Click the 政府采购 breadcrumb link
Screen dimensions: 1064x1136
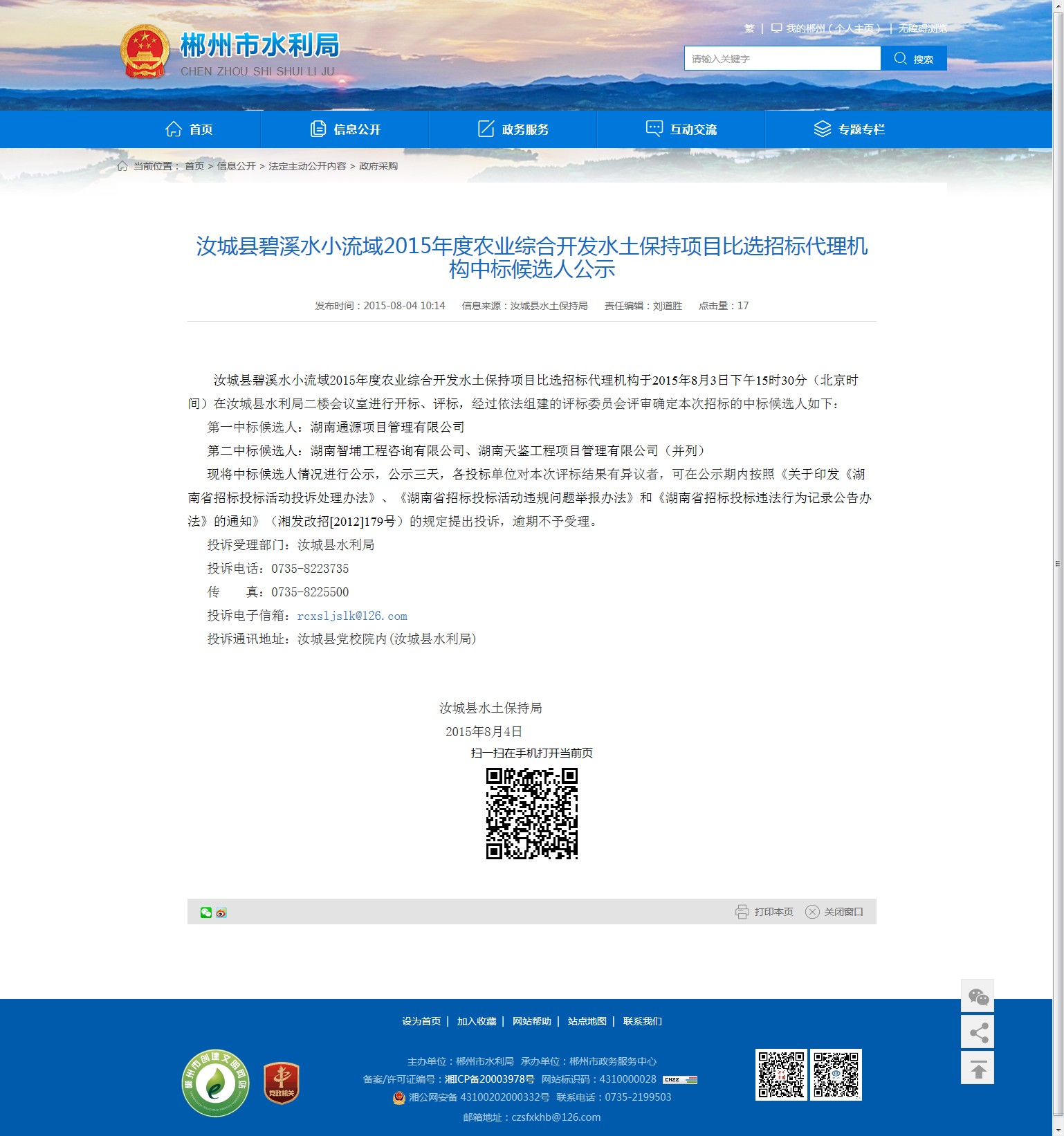(378, 166)
